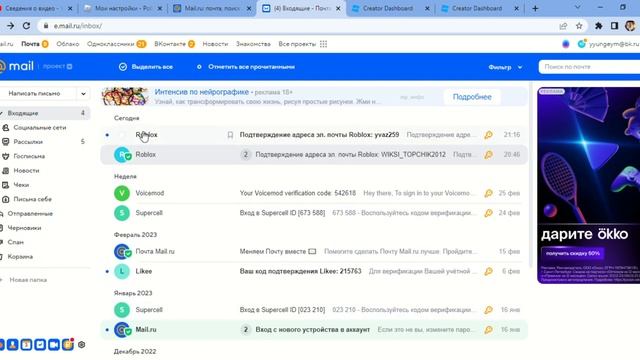Select the Likee email via its avatar
The width and height of the screenshot is (640, 360).
122,271
